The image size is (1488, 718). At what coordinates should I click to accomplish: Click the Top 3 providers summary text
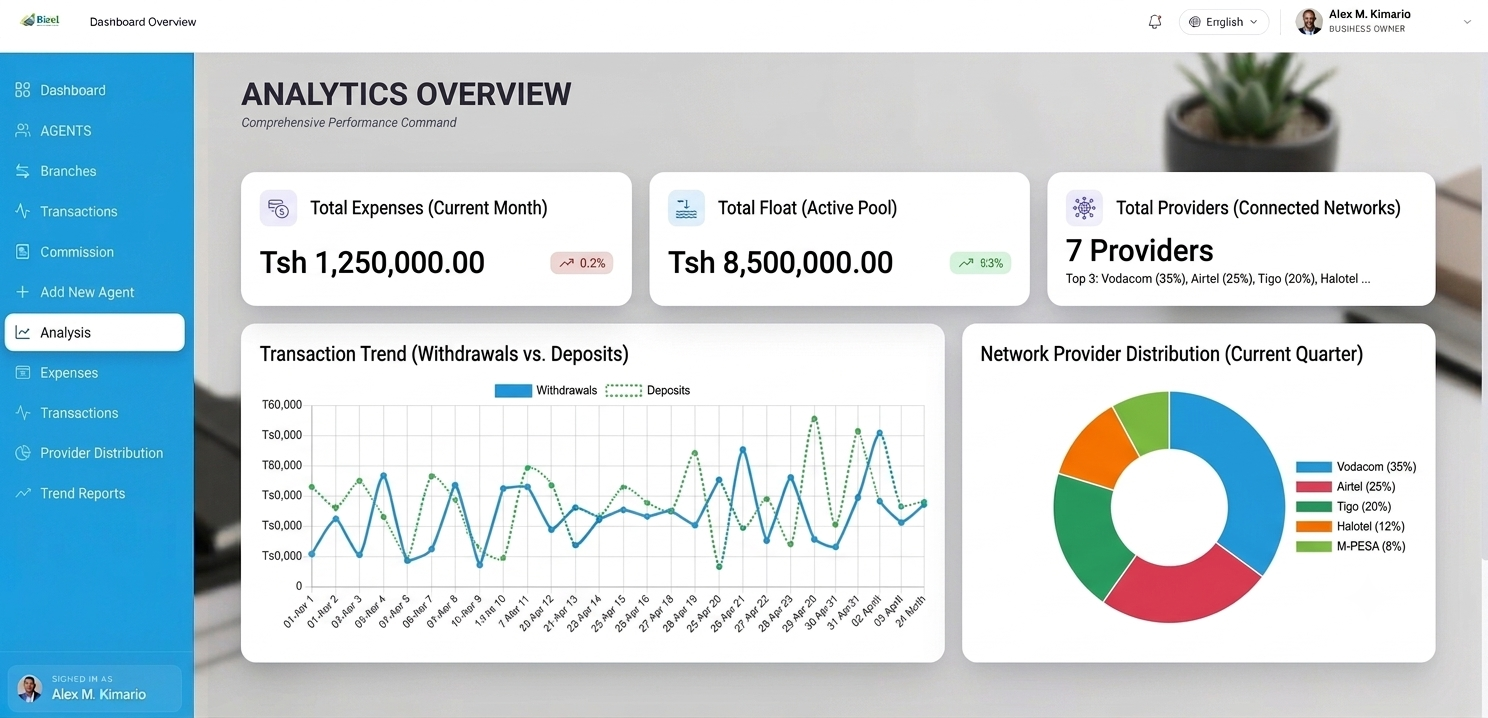coord(1218,279)
